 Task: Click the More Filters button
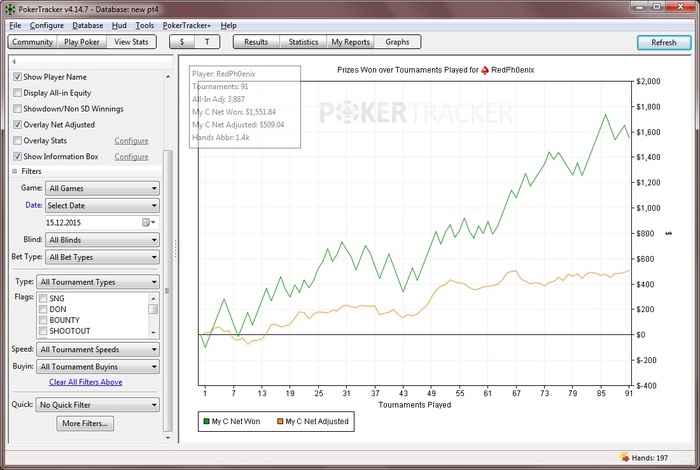tap(86, 424)
